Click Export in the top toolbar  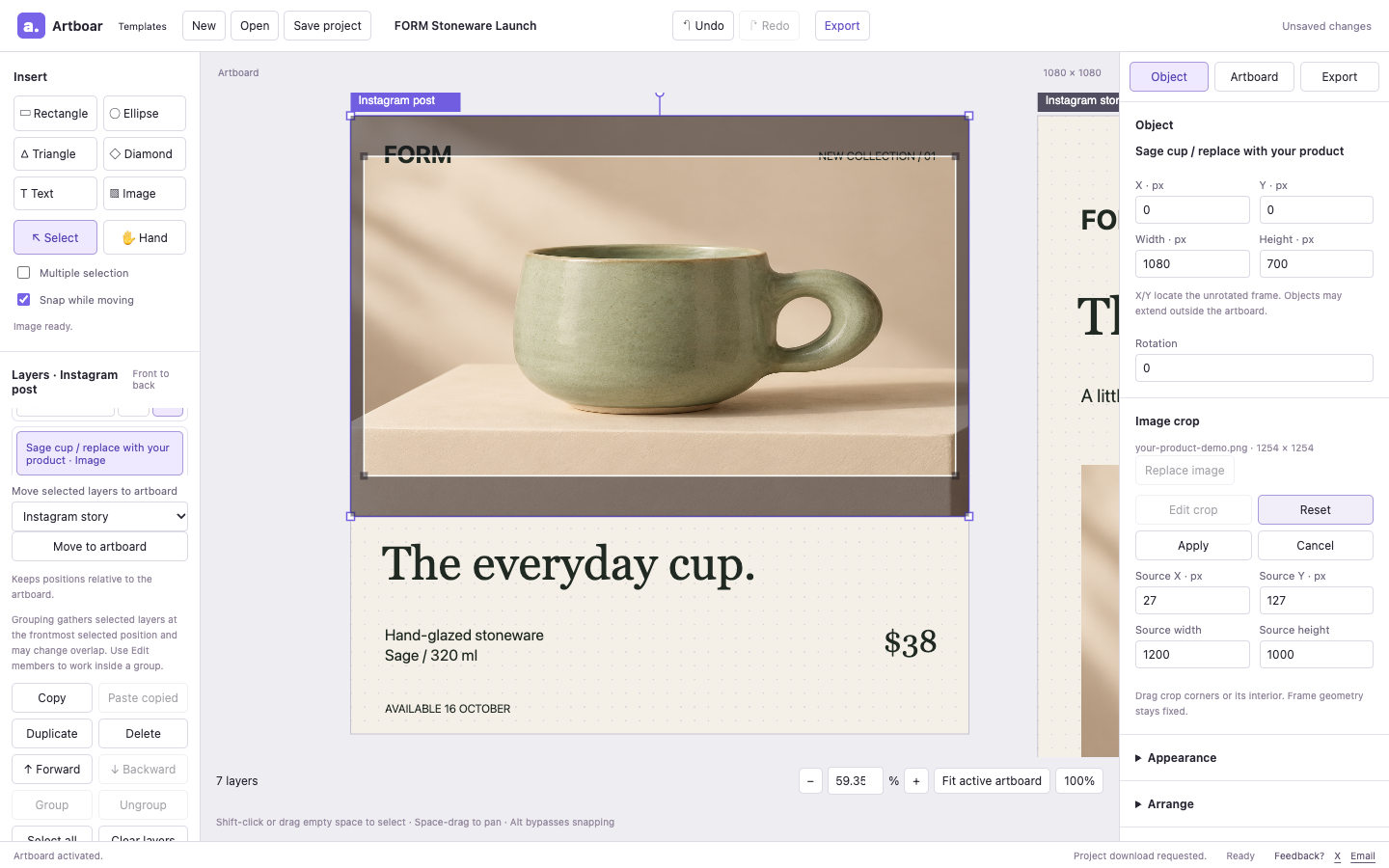point(842,26)
